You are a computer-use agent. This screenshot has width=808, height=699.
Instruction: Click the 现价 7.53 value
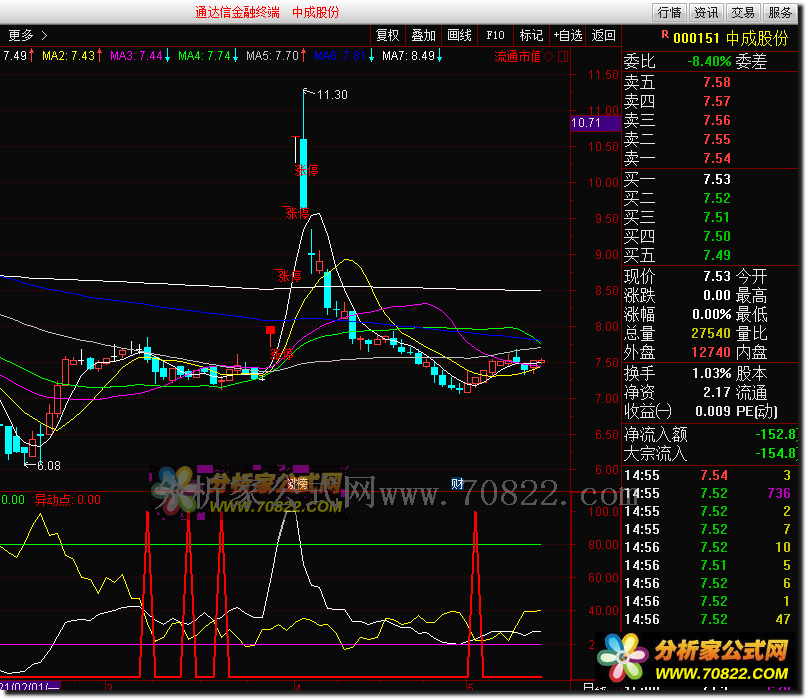tap(717, 276)
